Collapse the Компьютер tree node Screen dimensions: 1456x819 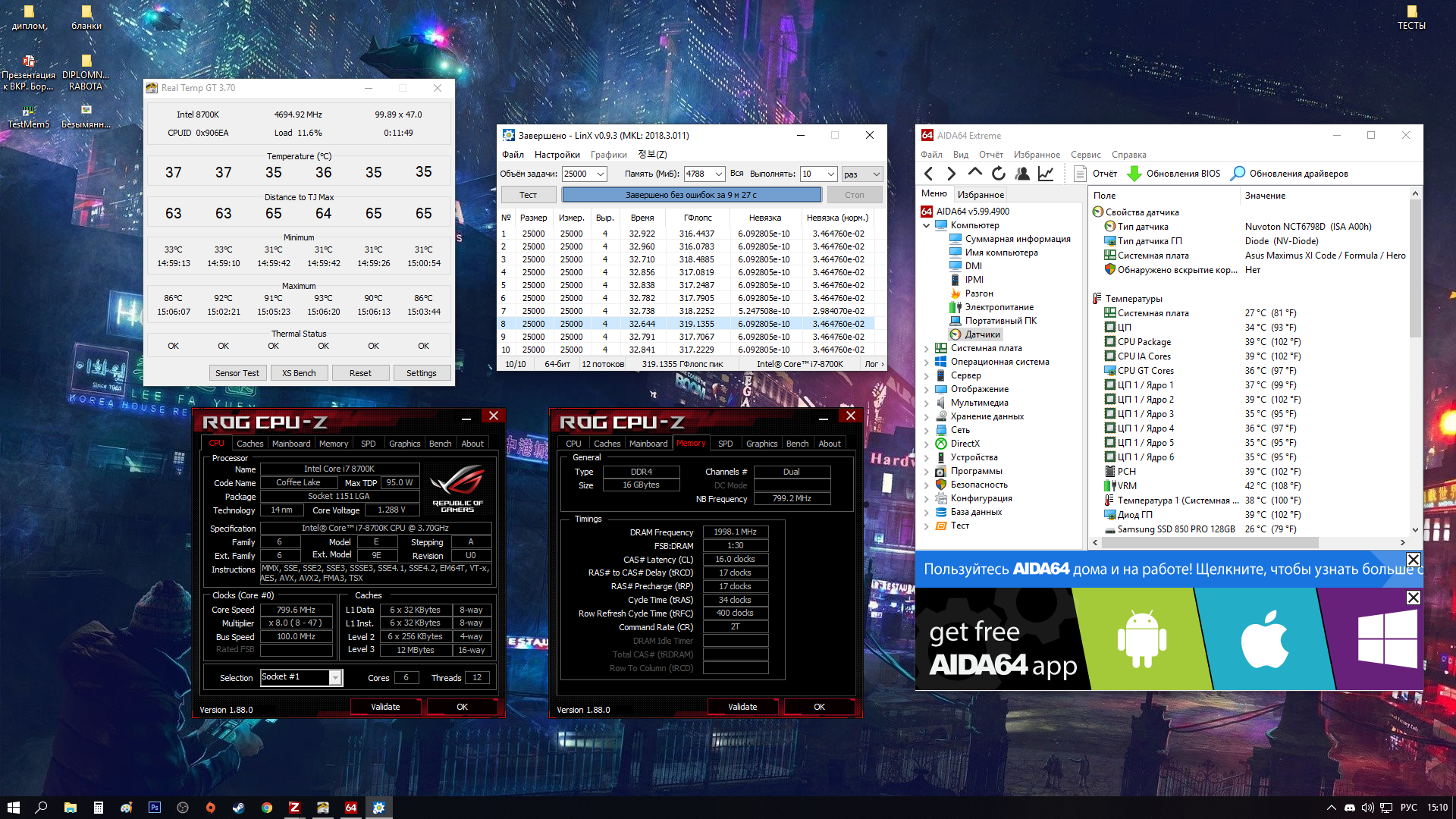926,225
